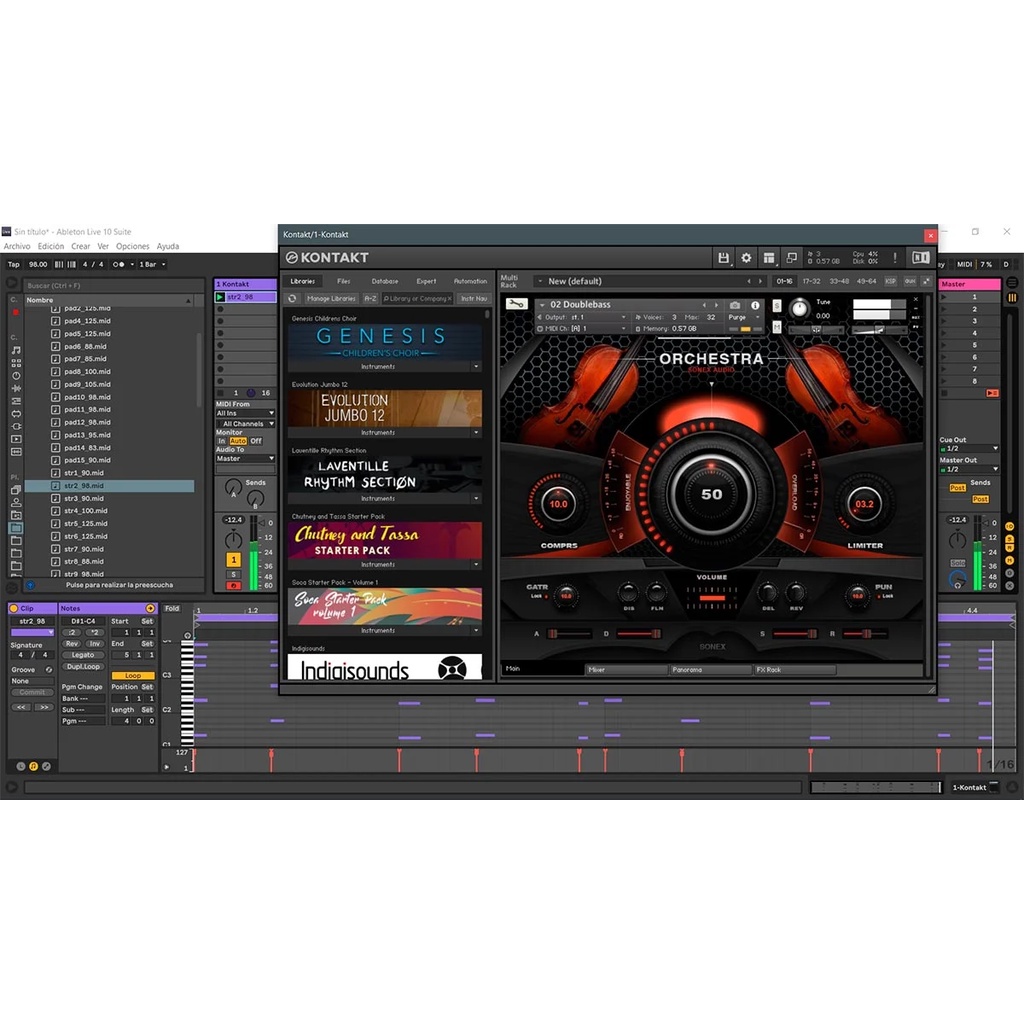Click the camera snapshot icon
Screen dimensions: 1024x1024
[x=735, y=305]
